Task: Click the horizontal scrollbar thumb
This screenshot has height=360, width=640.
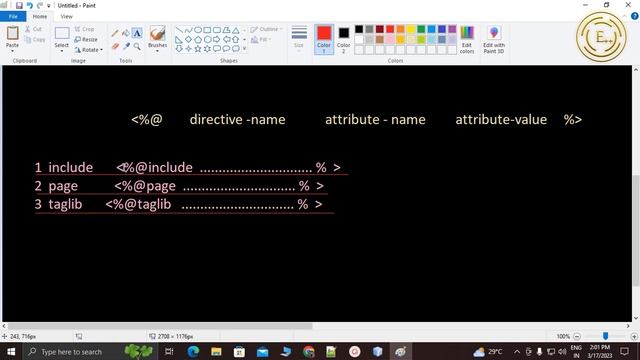Action: [160, 326]
